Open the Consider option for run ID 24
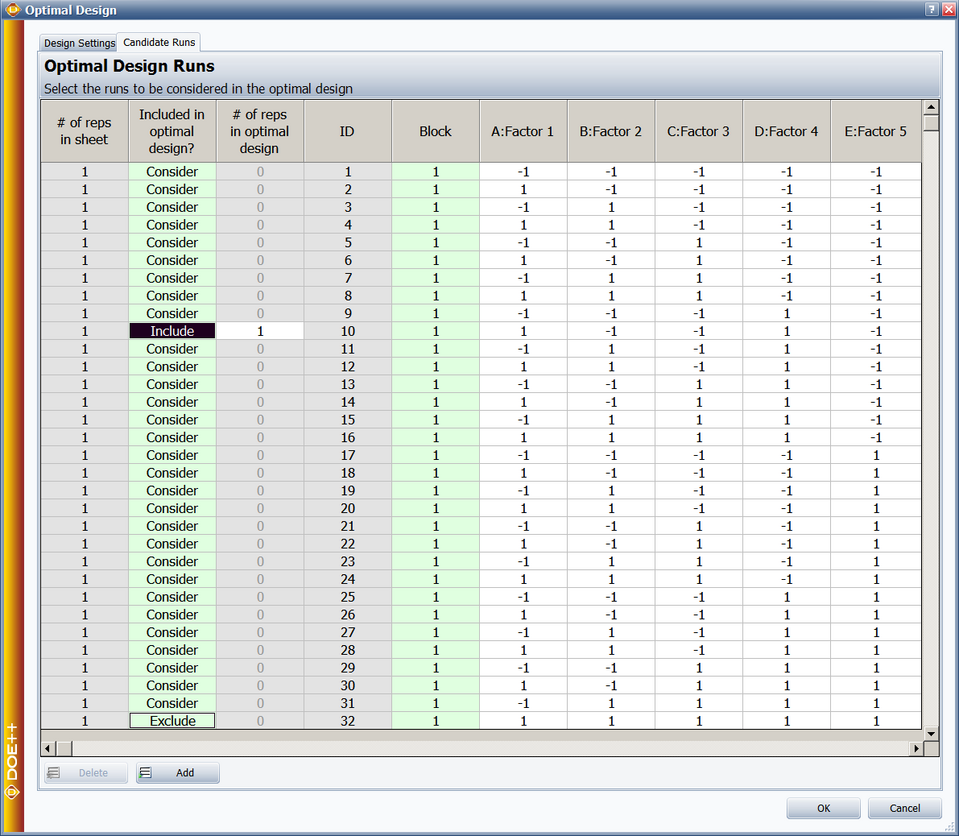959x836 pixels. click(172, 579)
